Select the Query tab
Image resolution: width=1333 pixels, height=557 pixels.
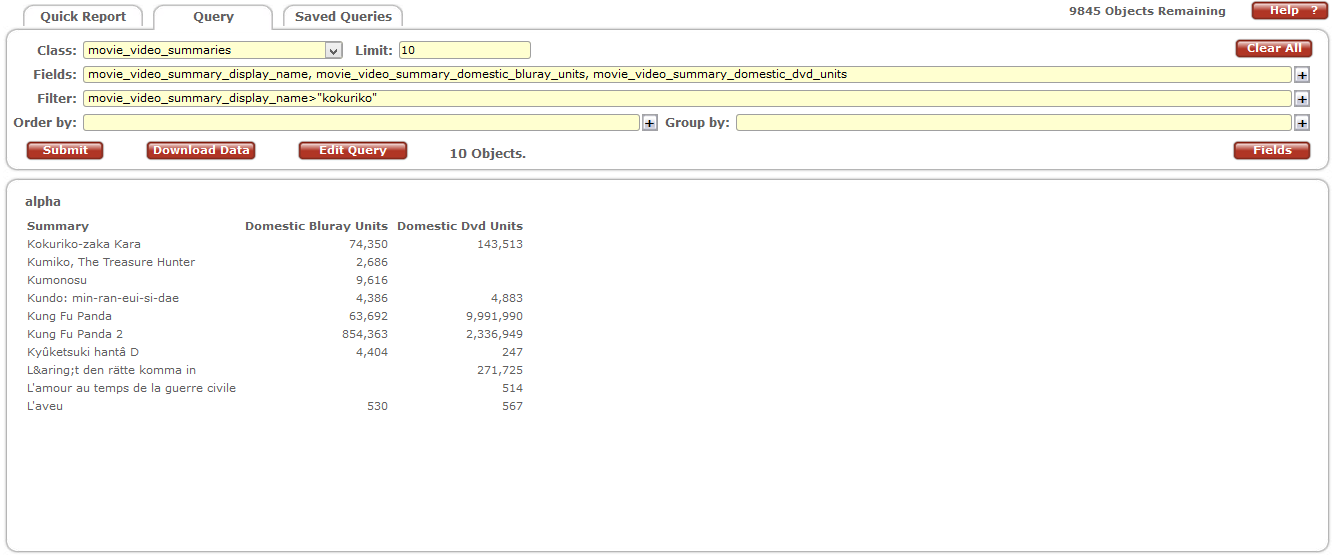click(x=213, y=17)
